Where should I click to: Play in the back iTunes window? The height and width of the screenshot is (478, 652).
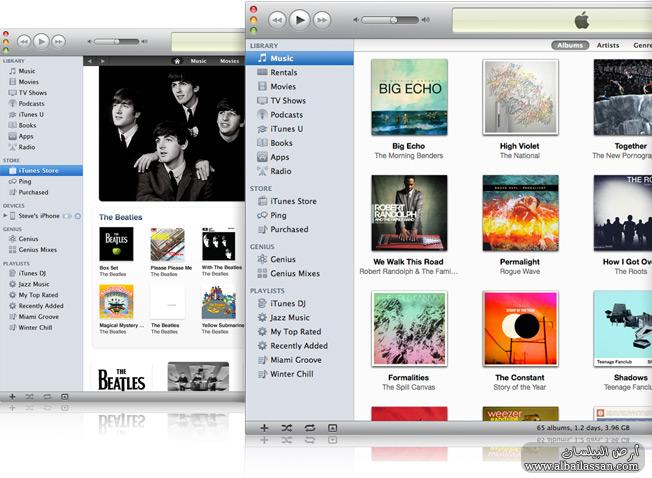click(41, 41)
